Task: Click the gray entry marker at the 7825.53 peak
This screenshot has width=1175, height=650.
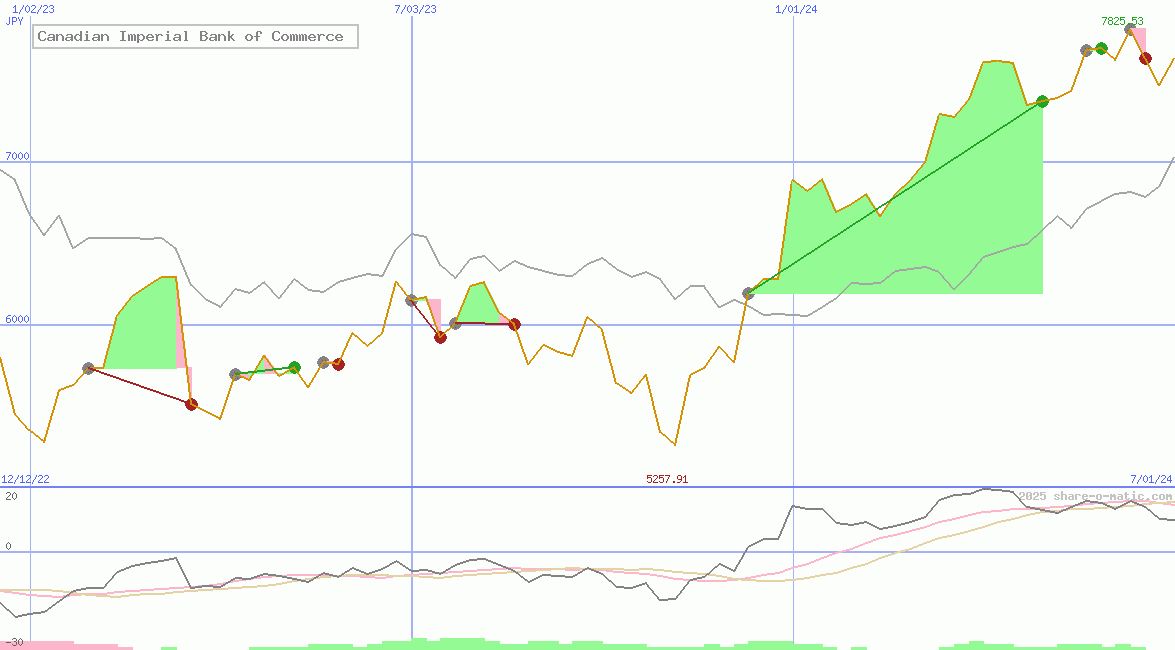Action: coord(1130,30)
